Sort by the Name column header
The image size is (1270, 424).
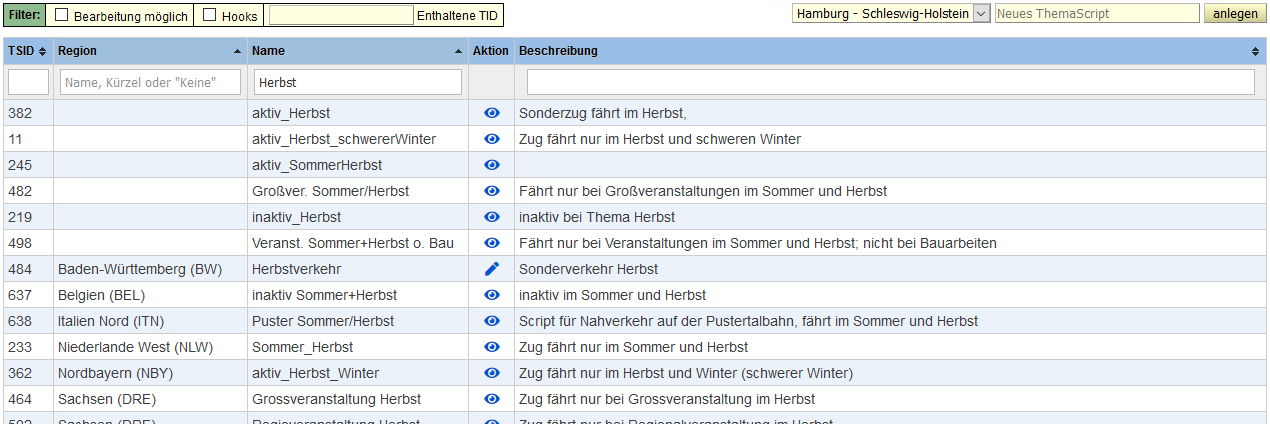[357, 51]
